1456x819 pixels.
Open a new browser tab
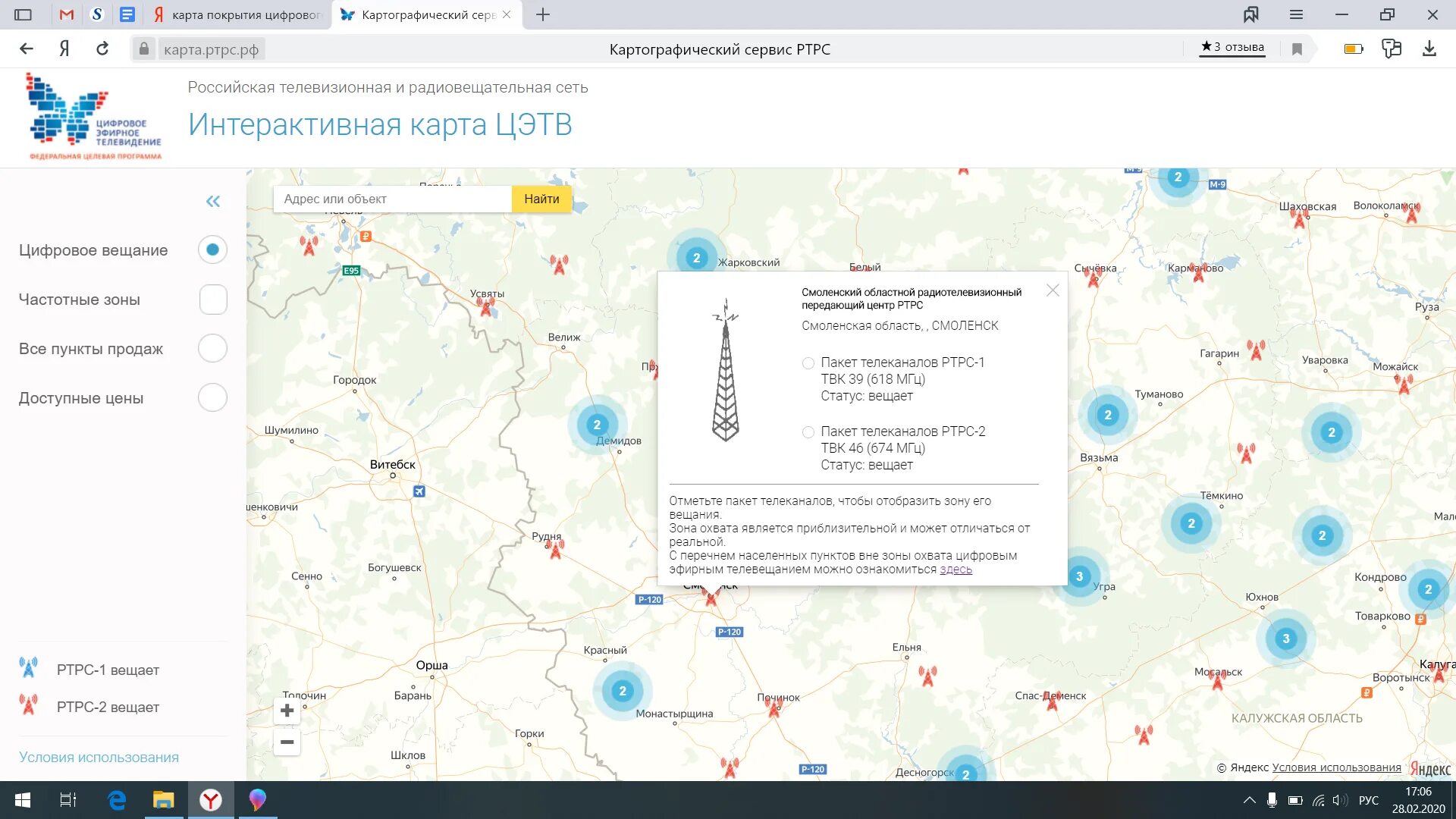click(x=543, y=14)
